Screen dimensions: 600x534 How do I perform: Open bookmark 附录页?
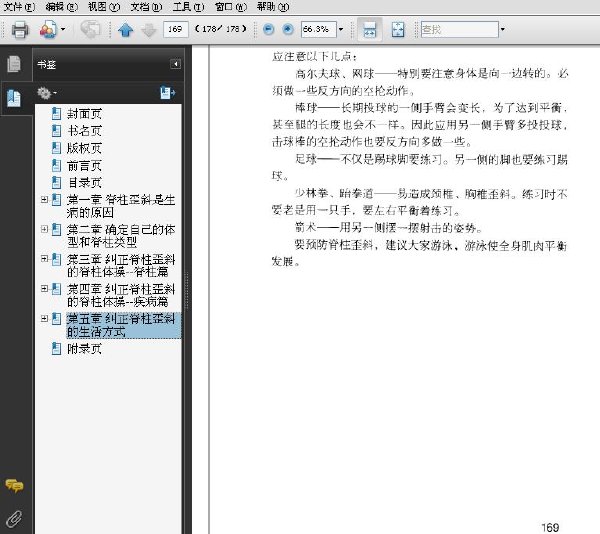pyautogui.click(x=84, y=349)
